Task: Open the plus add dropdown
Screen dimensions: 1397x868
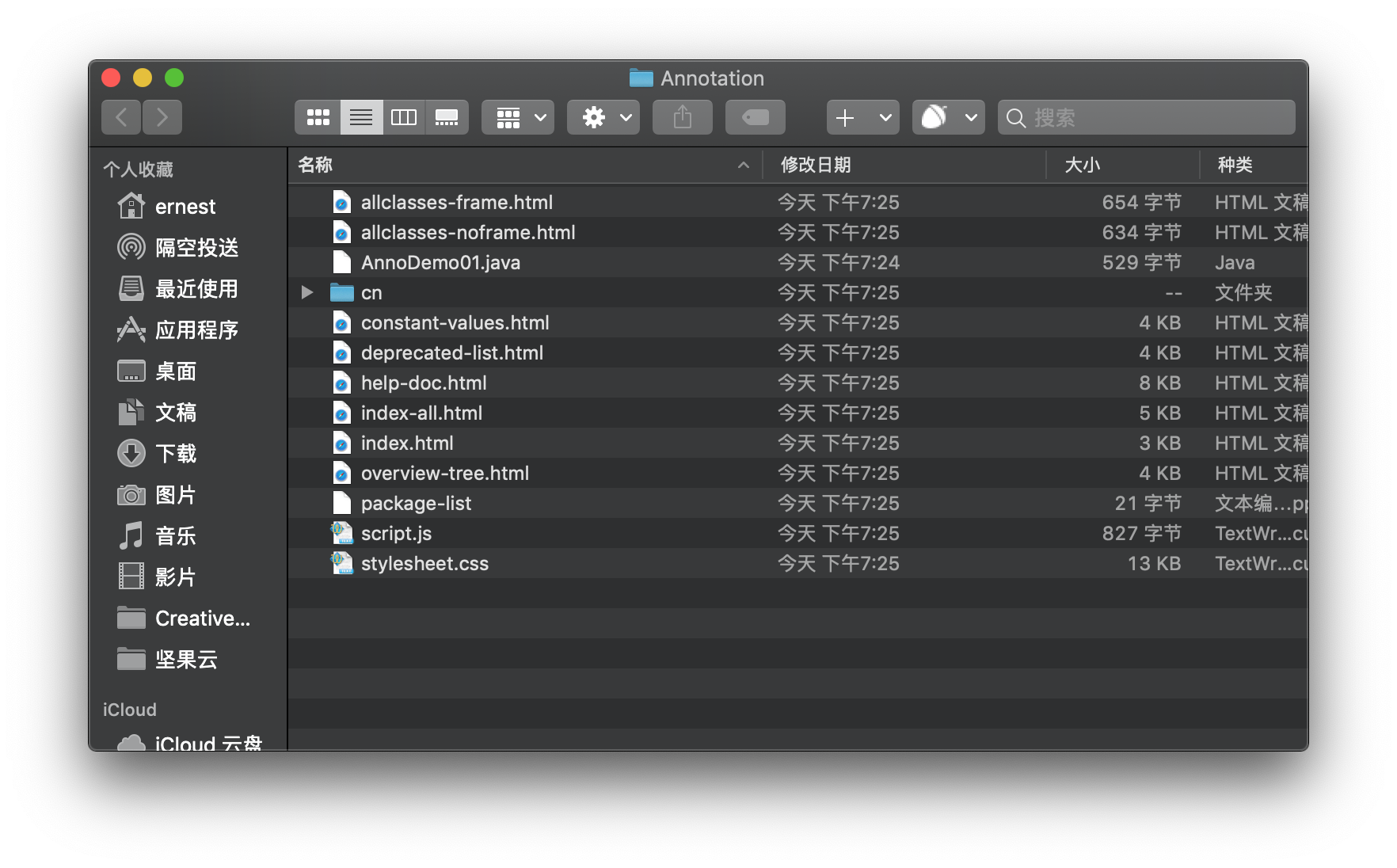Action: tap(863, 117)
